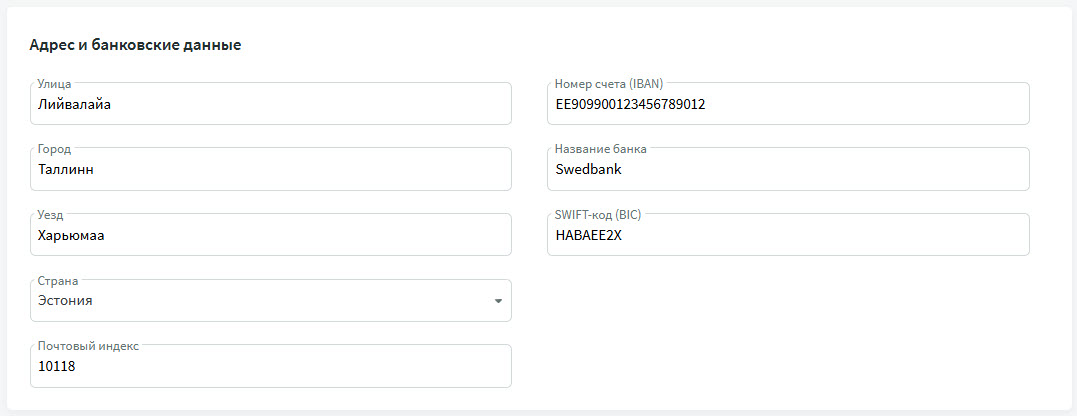The image size is (1077, 416).
Task: Click the SWIFT-код (BIC) input field
Action: coord(788,235)
